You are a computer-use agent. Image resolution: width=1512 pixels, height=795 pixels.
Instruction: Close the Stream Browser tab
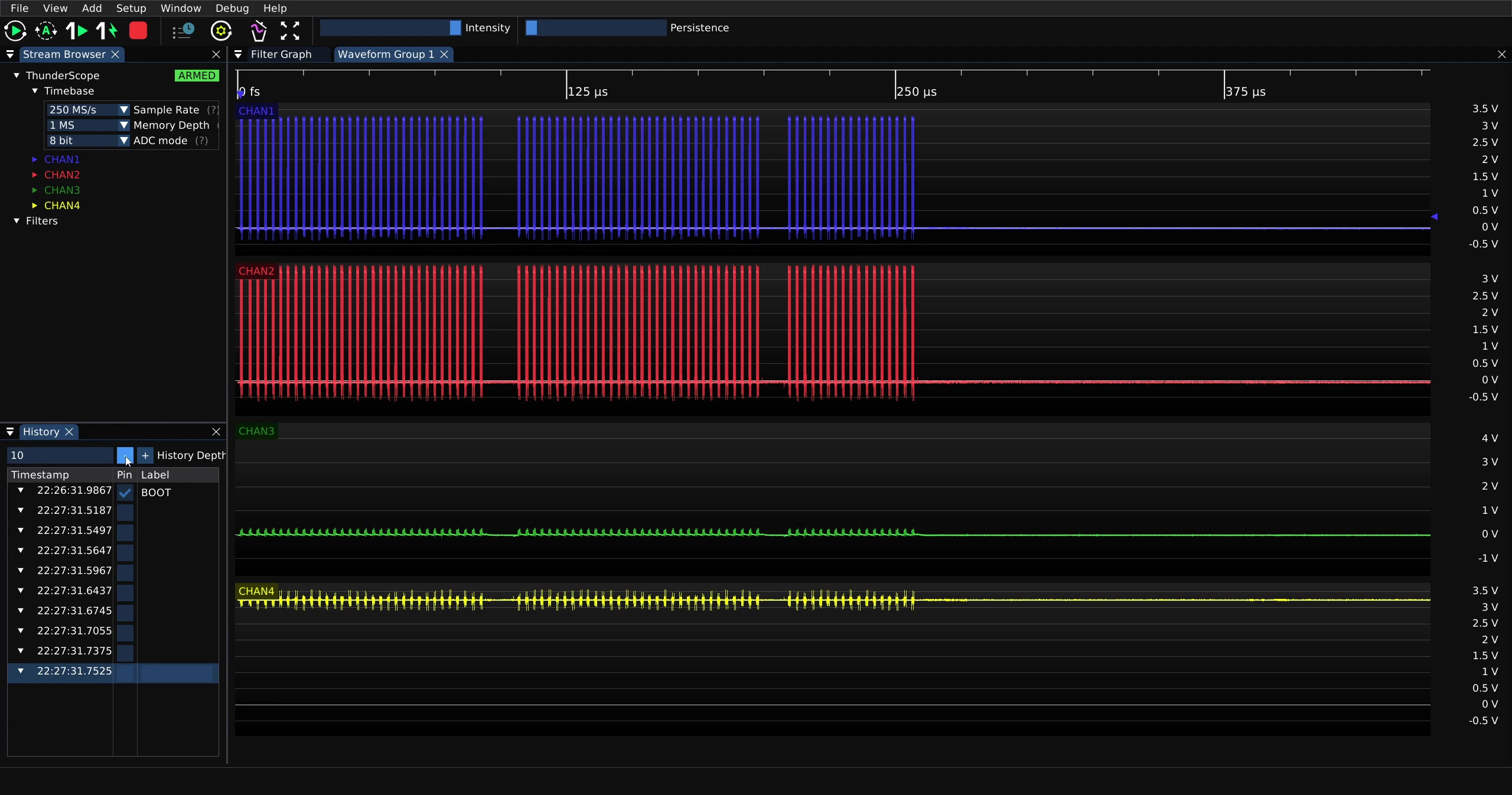(x=116, y=54)
